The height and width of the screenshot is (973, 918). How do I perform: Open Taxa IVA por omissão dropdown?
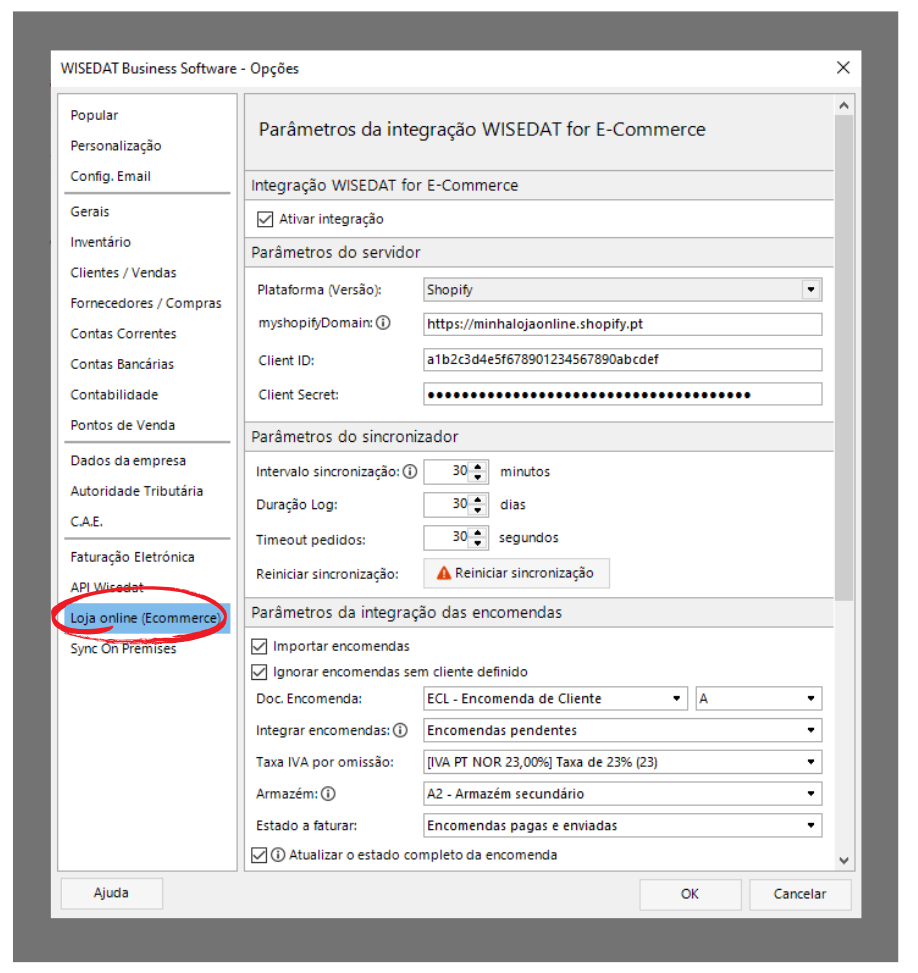point(811,763)
